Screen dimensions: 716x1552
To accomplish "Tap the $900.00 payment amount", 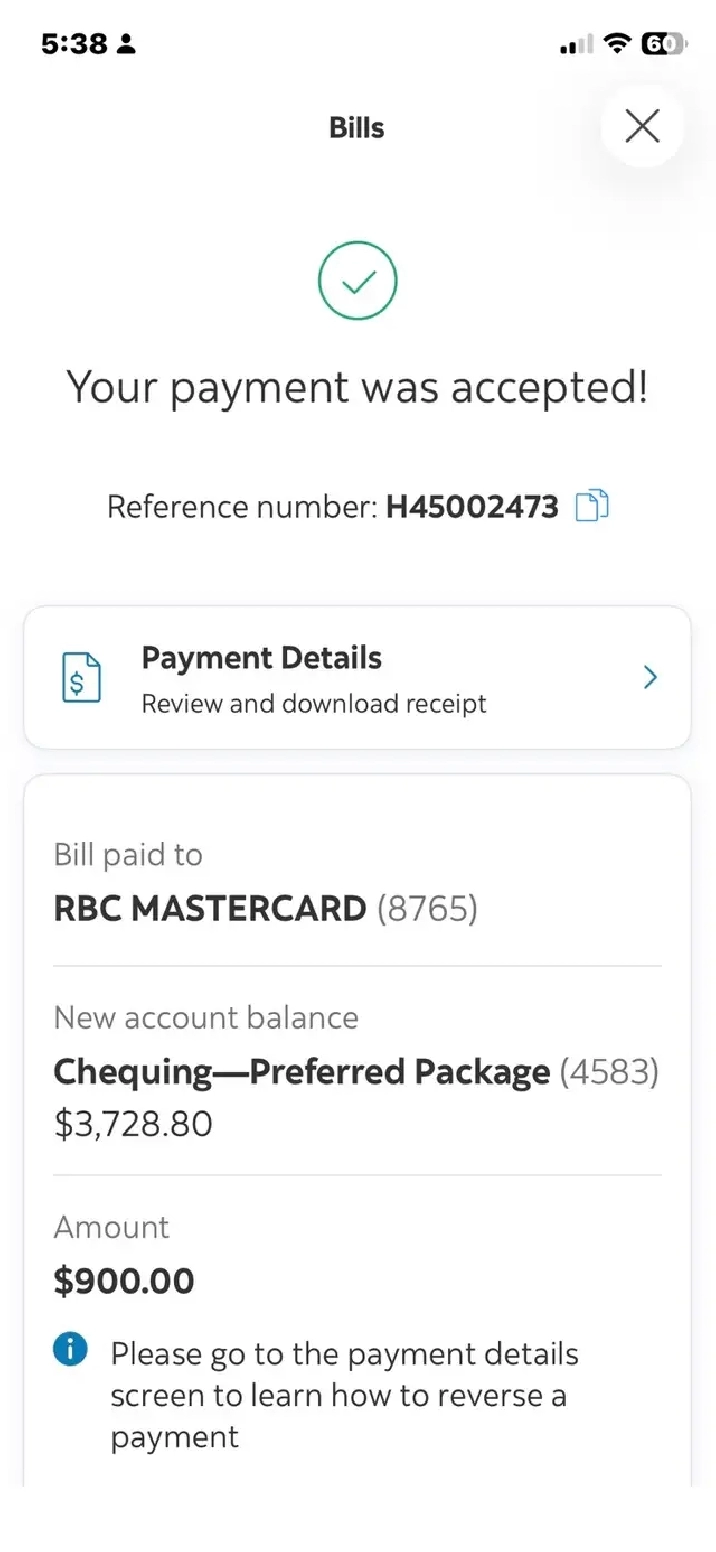I will click(124, 1281).
